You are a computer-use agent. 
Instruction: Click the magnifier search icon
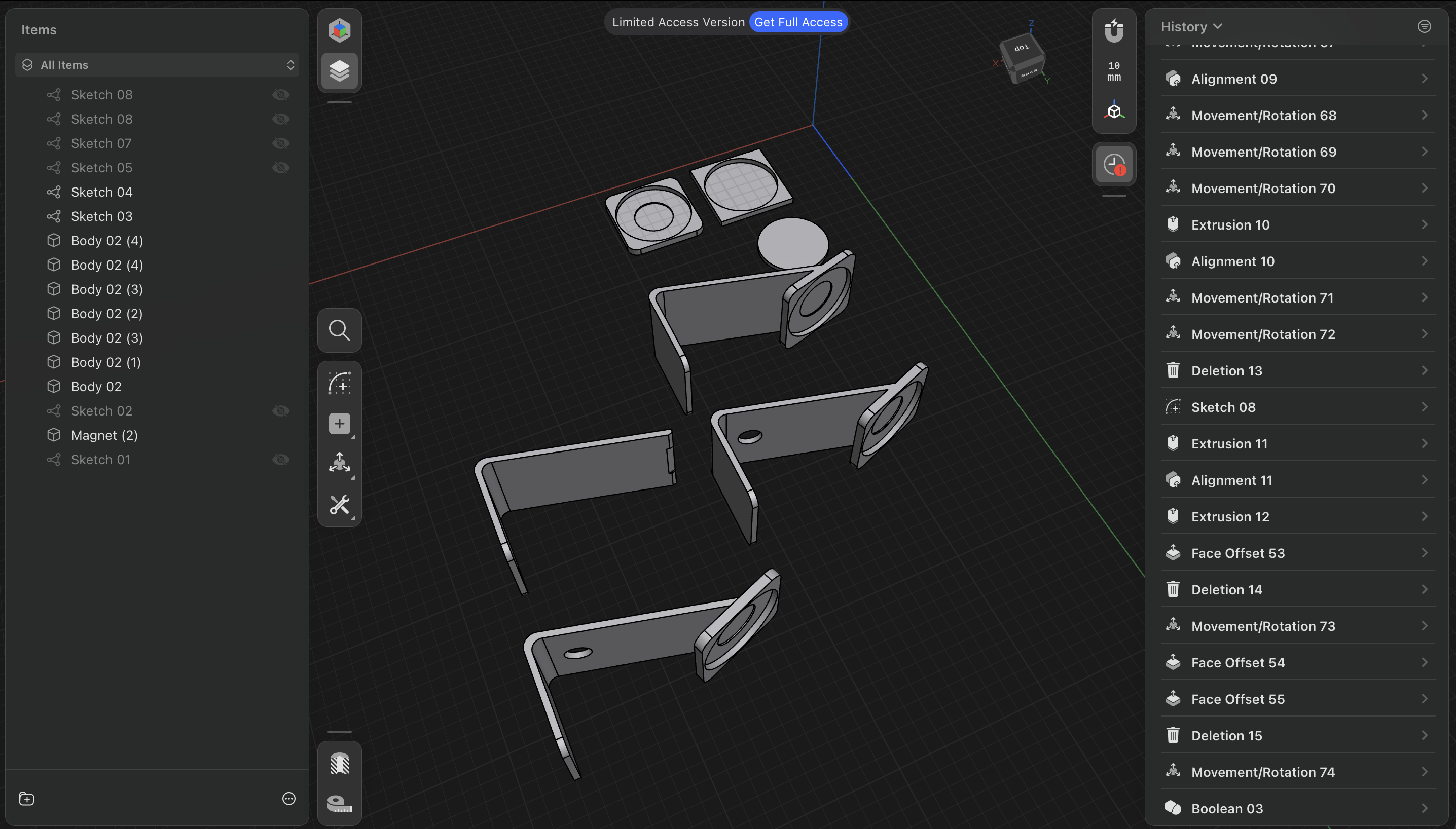tap(340, 330)
